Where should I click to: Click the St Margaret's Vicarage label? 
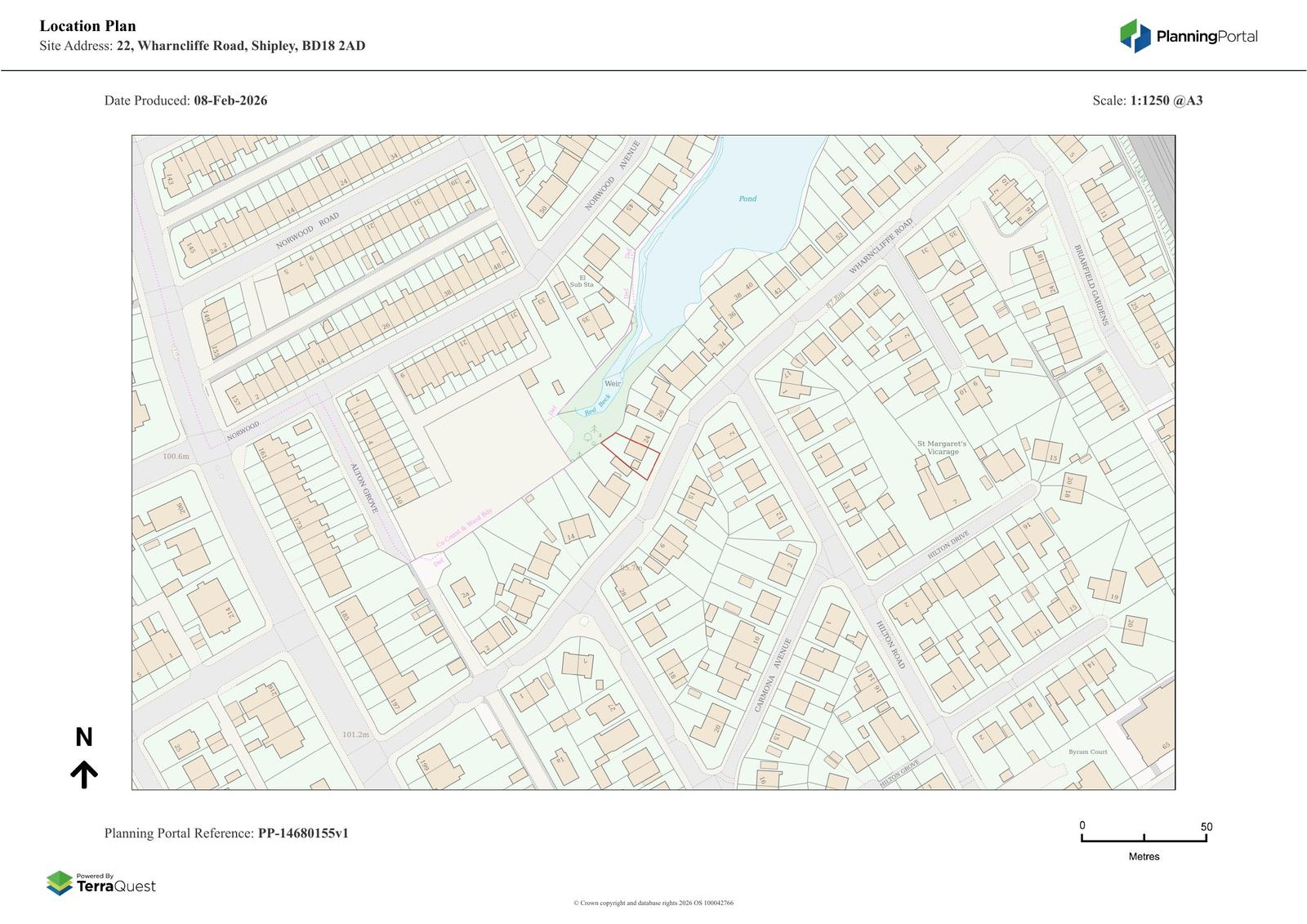coord(942,448)
